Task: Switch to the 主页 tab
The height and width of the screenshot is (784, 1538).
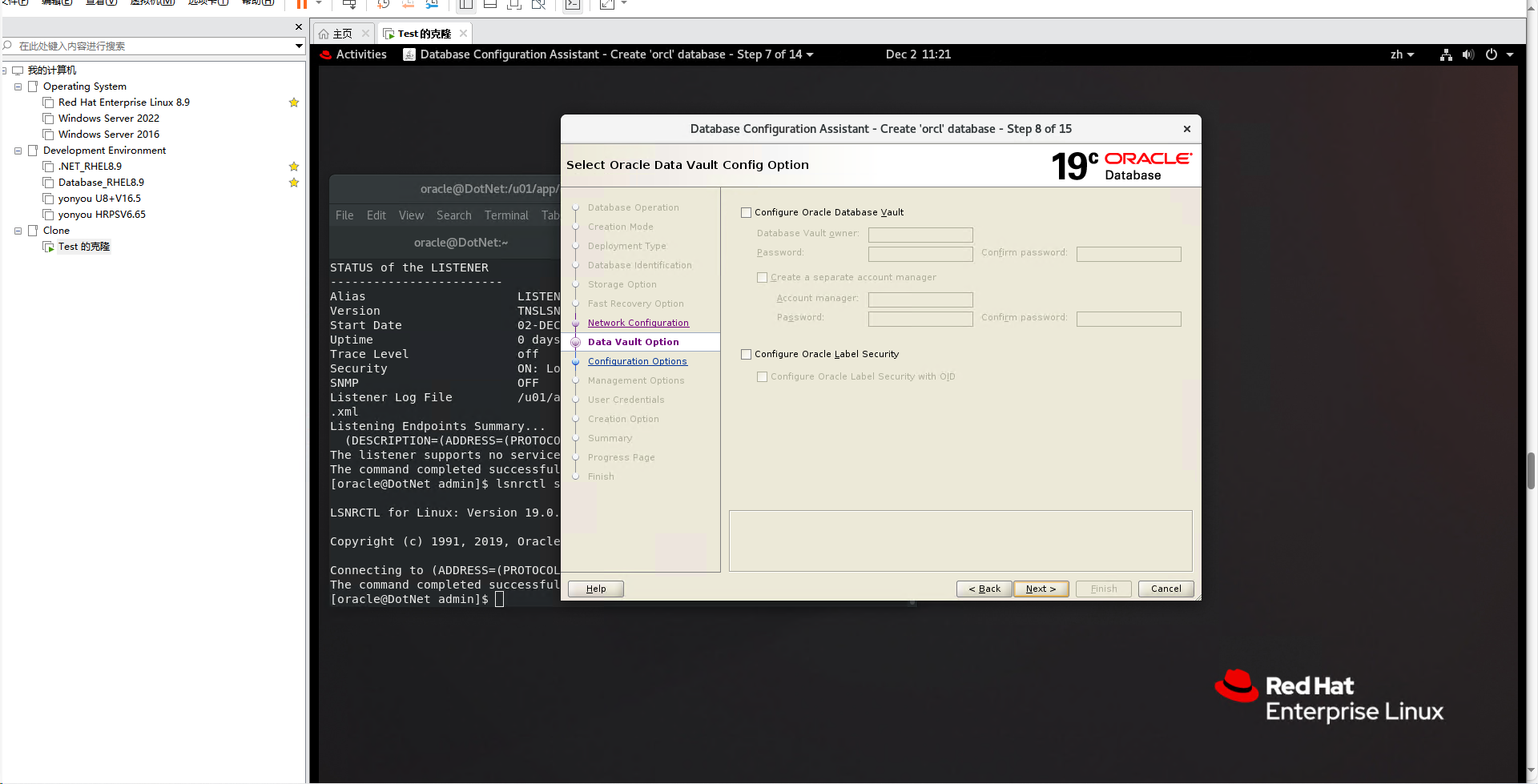Action: (343, 34)
